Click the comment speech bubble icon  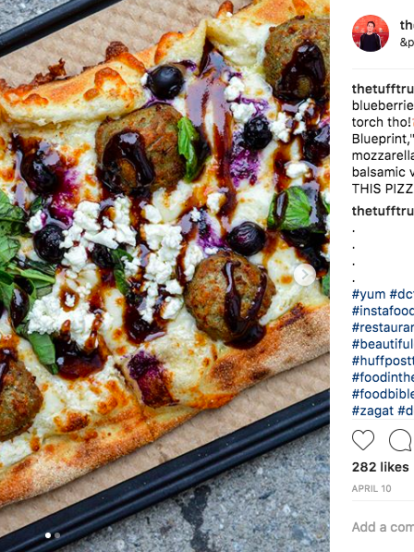pos(401,440)
